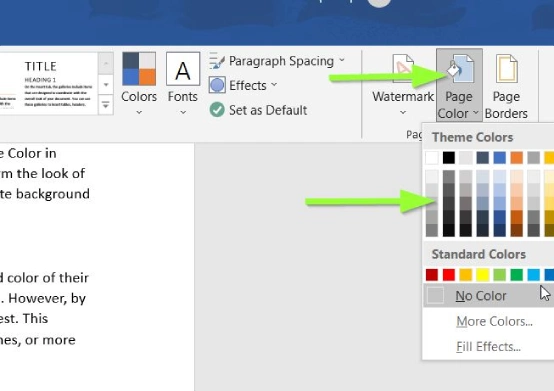Expand the Paragraph Spacing dropdown arrow
554x391 pixels.
click(x=342, y=60)
